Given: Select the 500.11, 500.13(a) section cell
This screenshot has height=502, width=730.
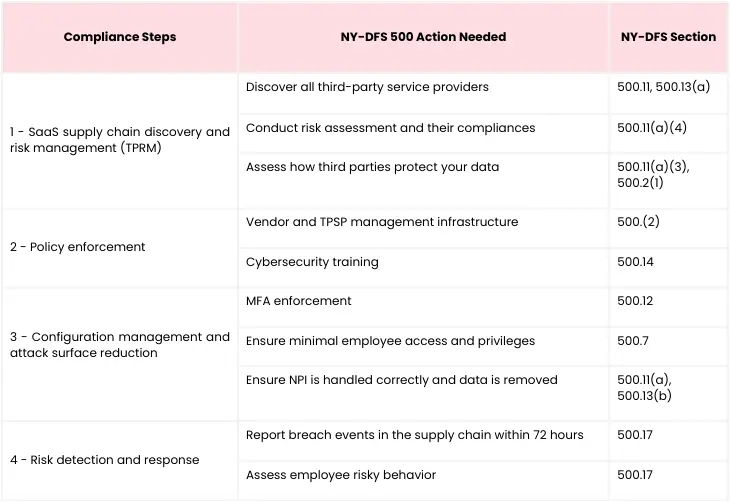Looking at the screenshot, I should coord(663,87).
